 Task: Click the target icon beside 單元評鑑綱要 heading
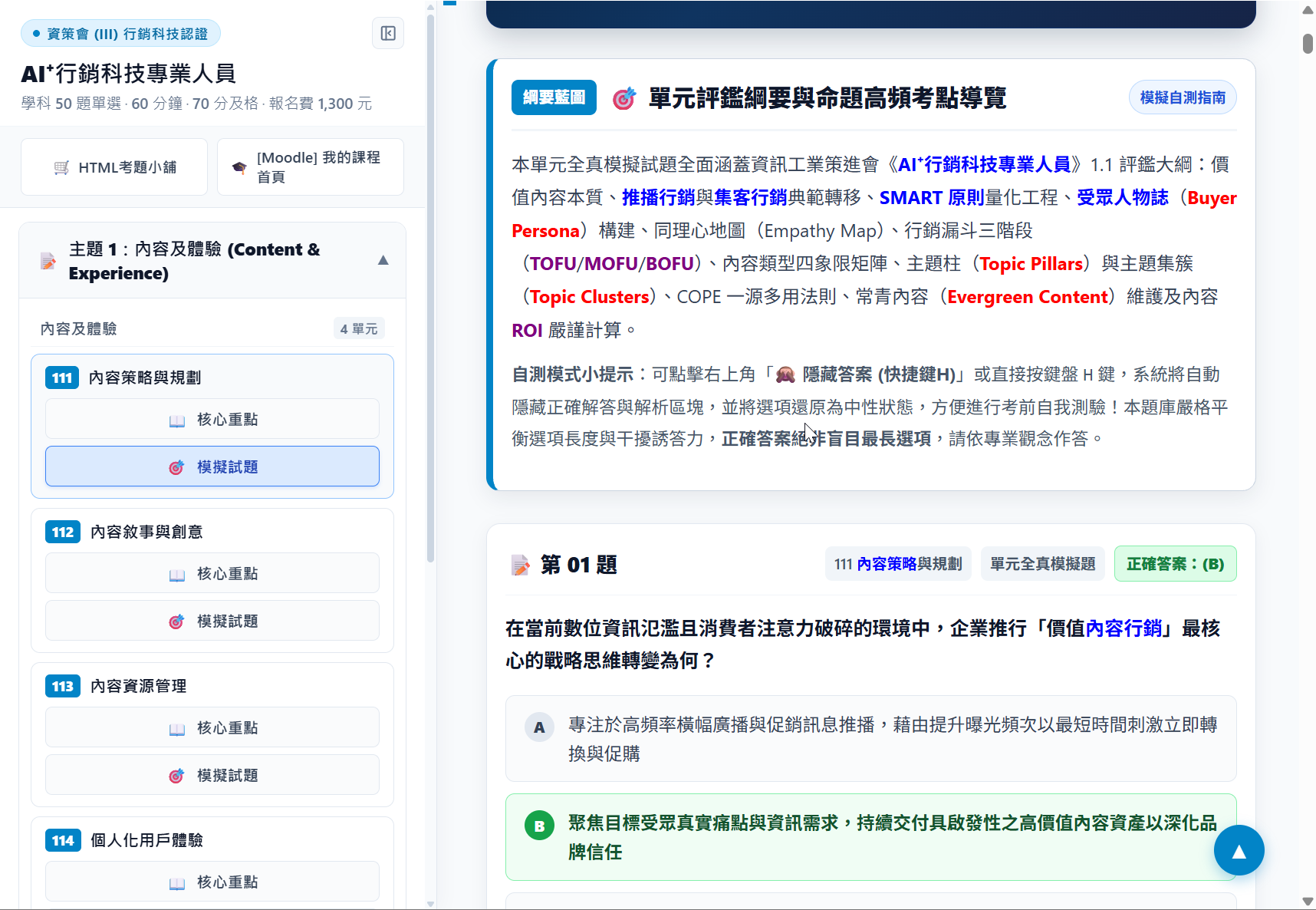click(x=624, y=98)
